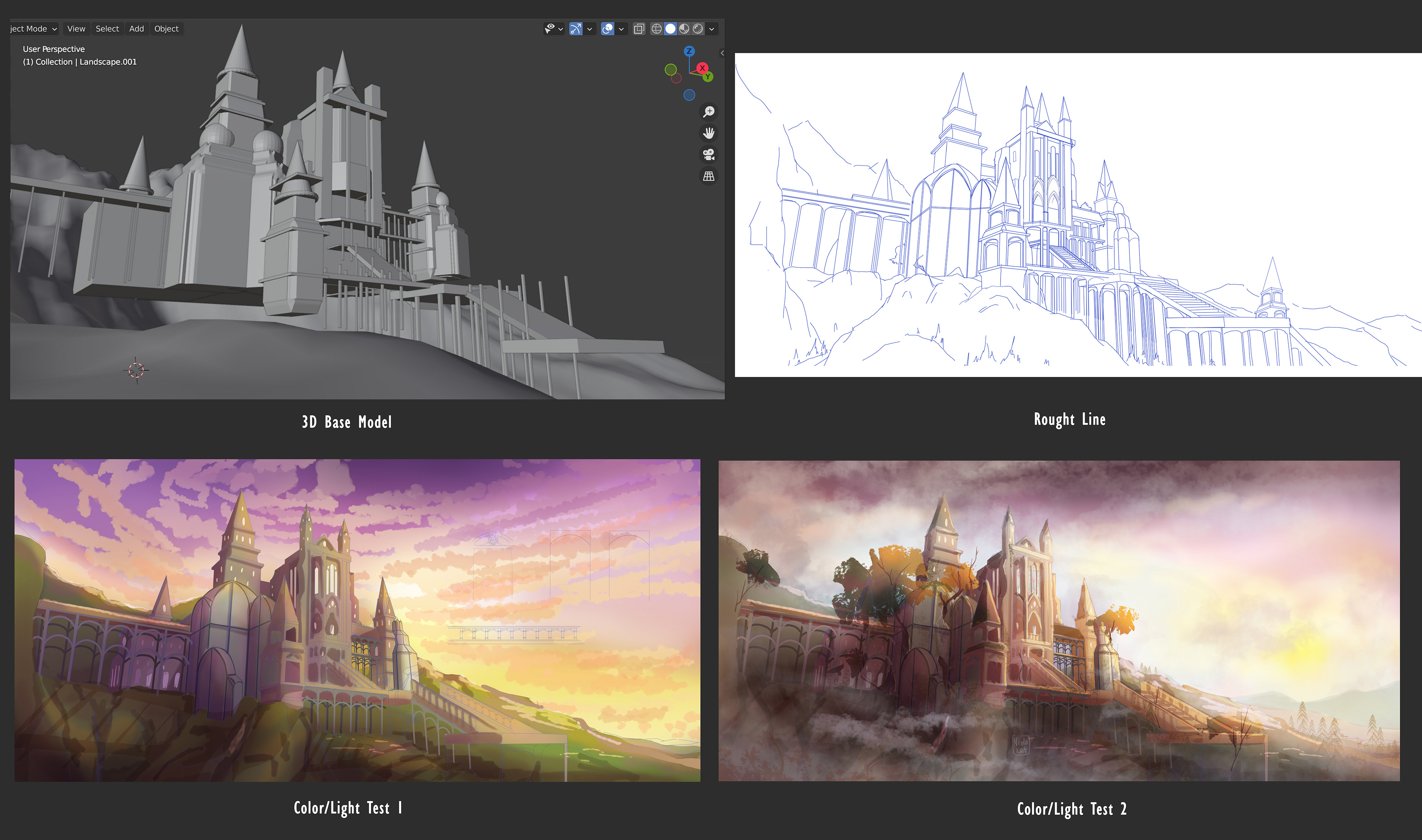Click the pan hand viewport icon

click(708, 133)
